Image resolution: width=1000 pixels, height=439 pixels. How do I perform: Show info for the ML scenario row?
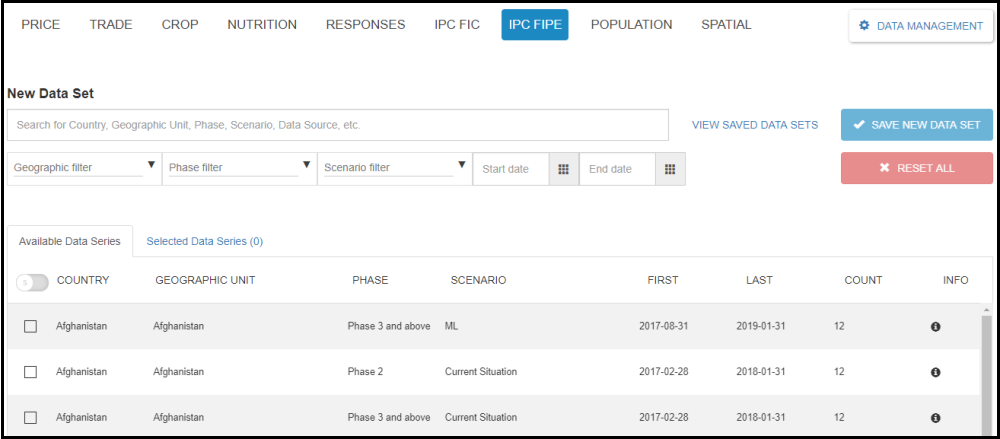pos(935,327)
